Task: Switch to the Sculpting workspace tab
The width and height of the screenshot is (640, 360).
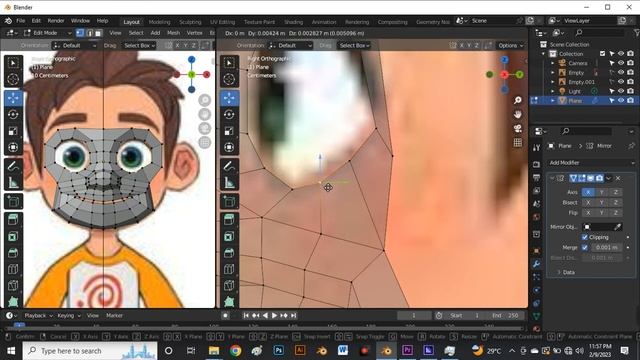Action: click(x=190, y=22)
